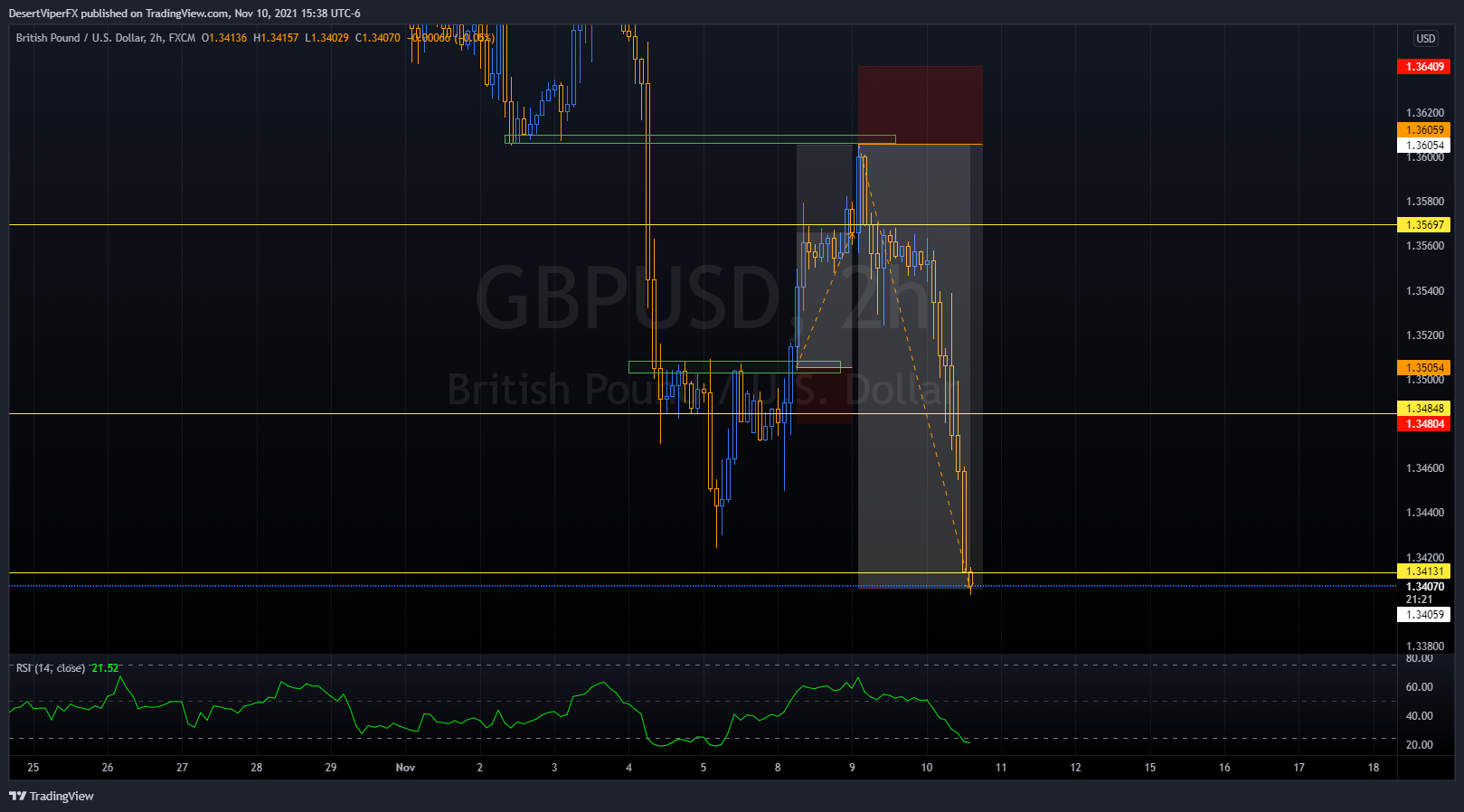Click date 15 on the time axis

pyautogui.click(x=1150, y=768)
